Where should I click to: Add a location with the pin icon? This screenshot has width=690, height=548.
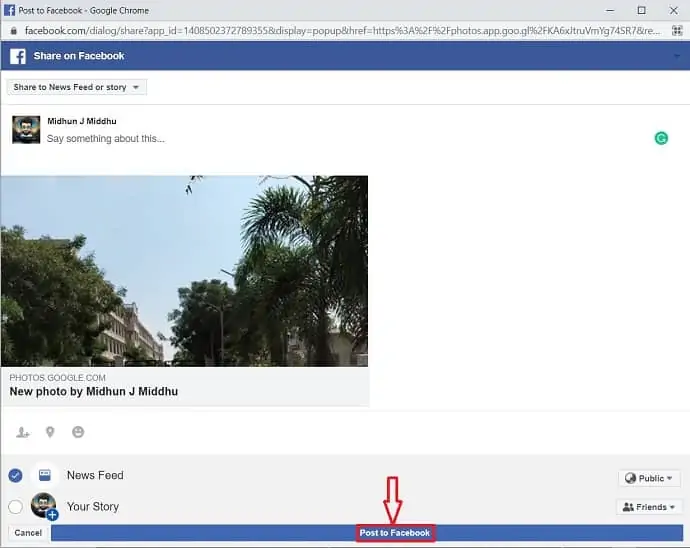point(50,432)
